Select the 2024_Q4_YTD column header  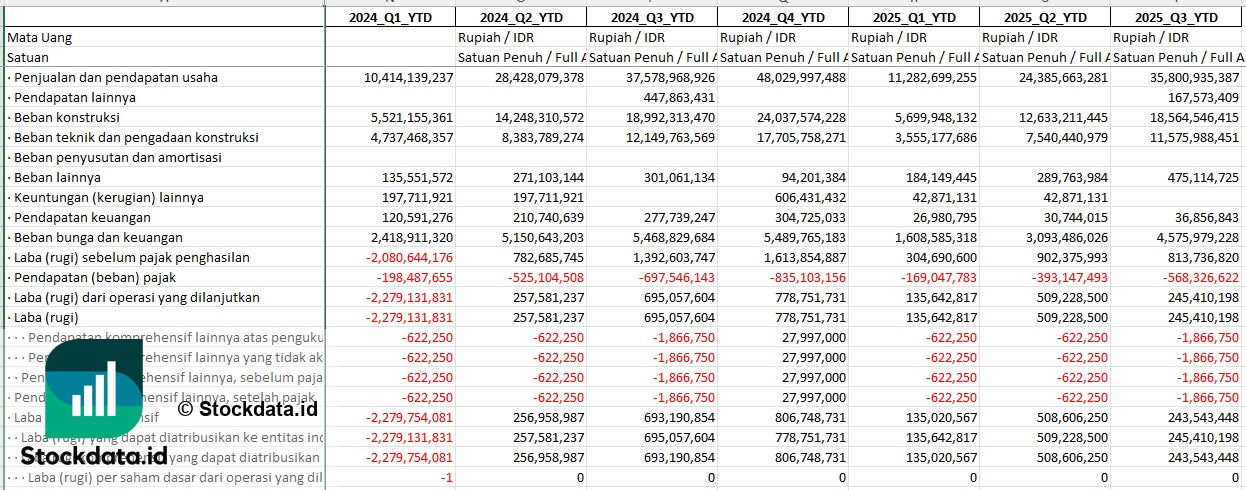pyautogui.click(x=783, y=17)
